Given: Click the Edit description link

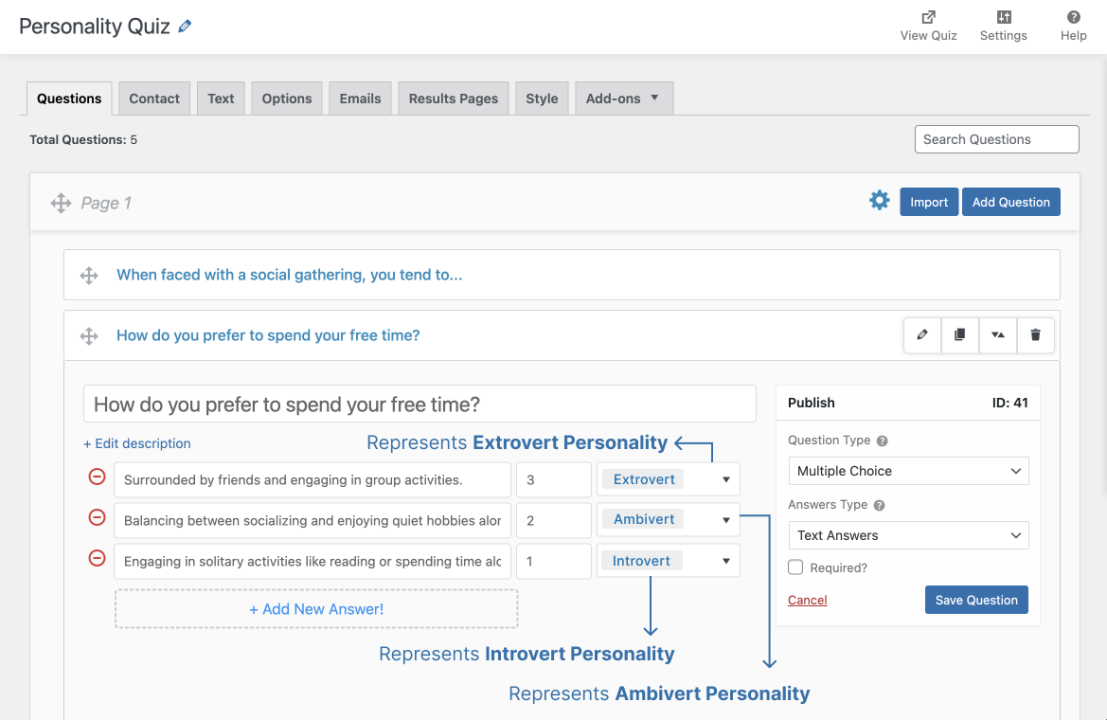Looking at the screenshot, I should (x=137, y=443).
